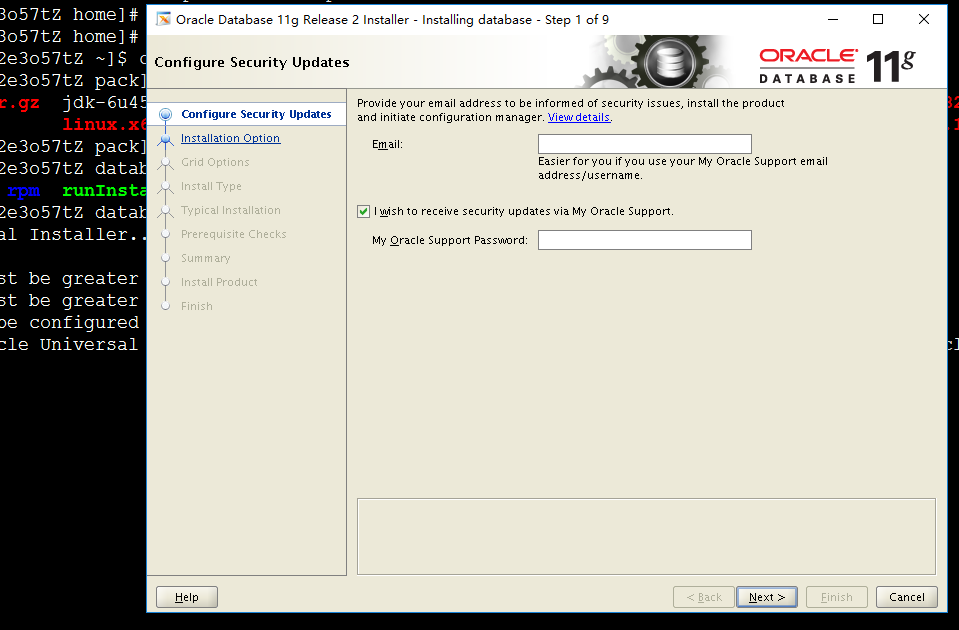
Task: Uncheck receive security updates via My Oracle Support
Action: (x=363, y=212)
